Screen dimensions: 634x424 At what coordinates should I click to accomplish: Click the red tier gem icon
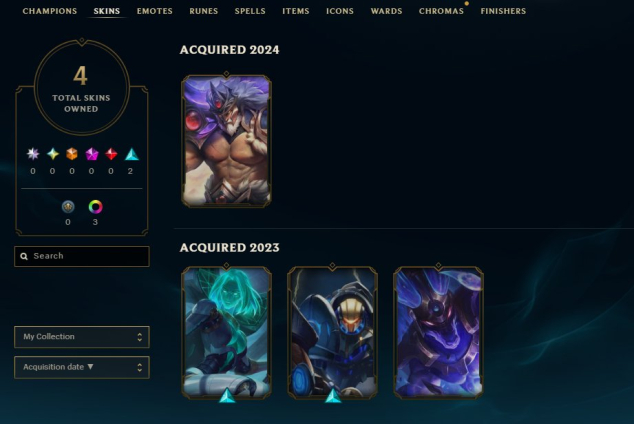point(111,154)
